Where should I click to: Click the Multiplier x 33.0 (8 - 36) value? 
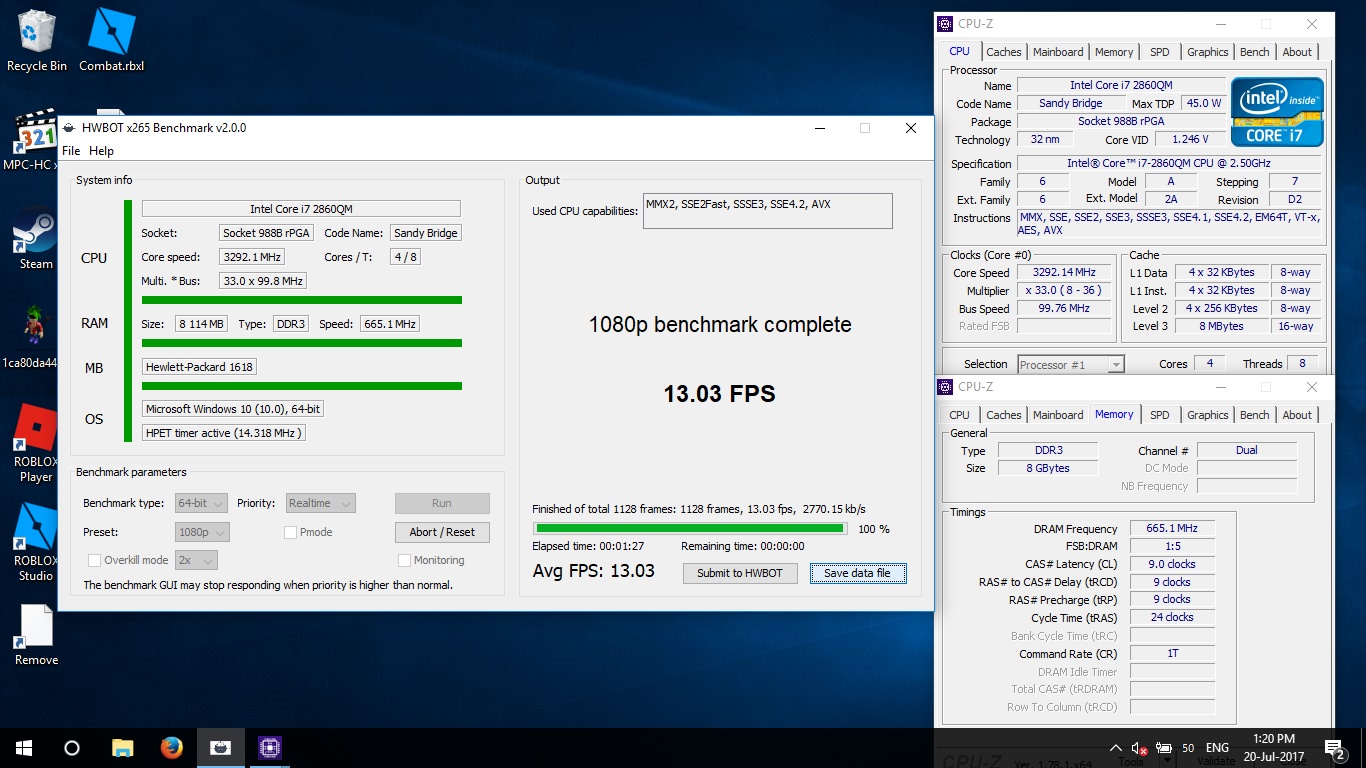[1065, 290]
